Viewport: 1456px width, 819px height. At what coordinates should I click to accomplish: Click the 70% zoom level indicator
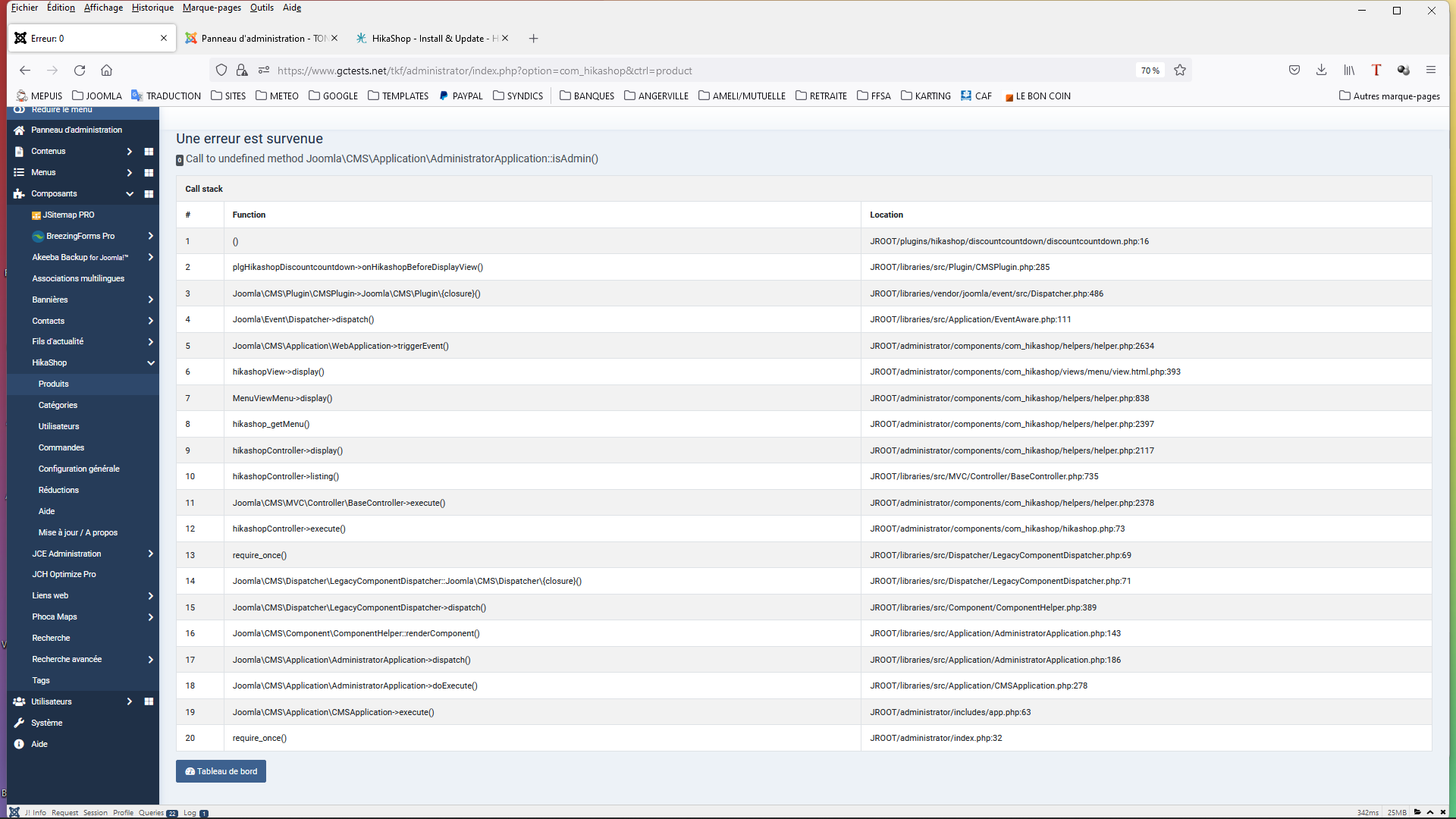click(x=1150, y=71)
